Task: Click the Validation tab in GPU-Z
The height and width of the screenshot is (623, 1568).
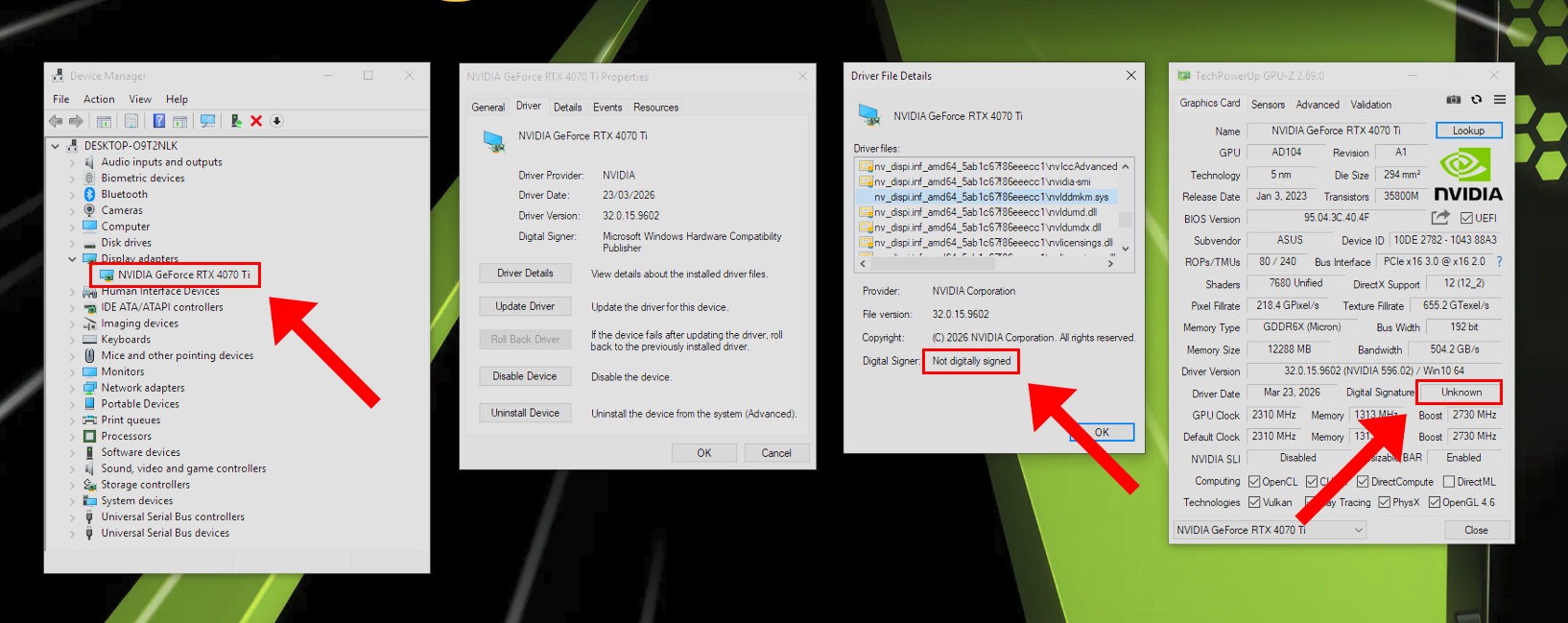Action: tap(1370, 105)
